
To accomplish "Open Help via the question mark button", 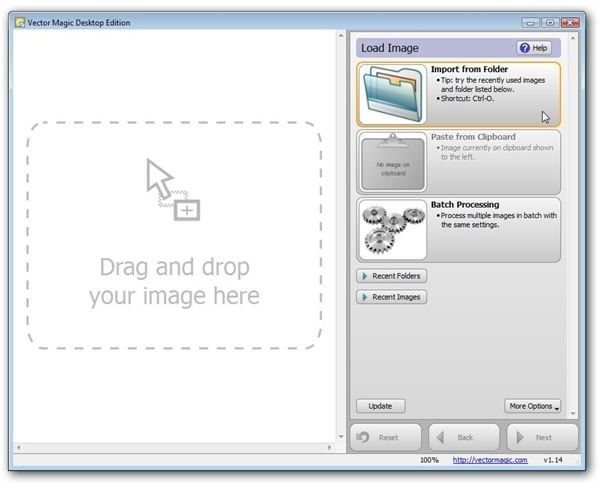I will click(534, 48).
